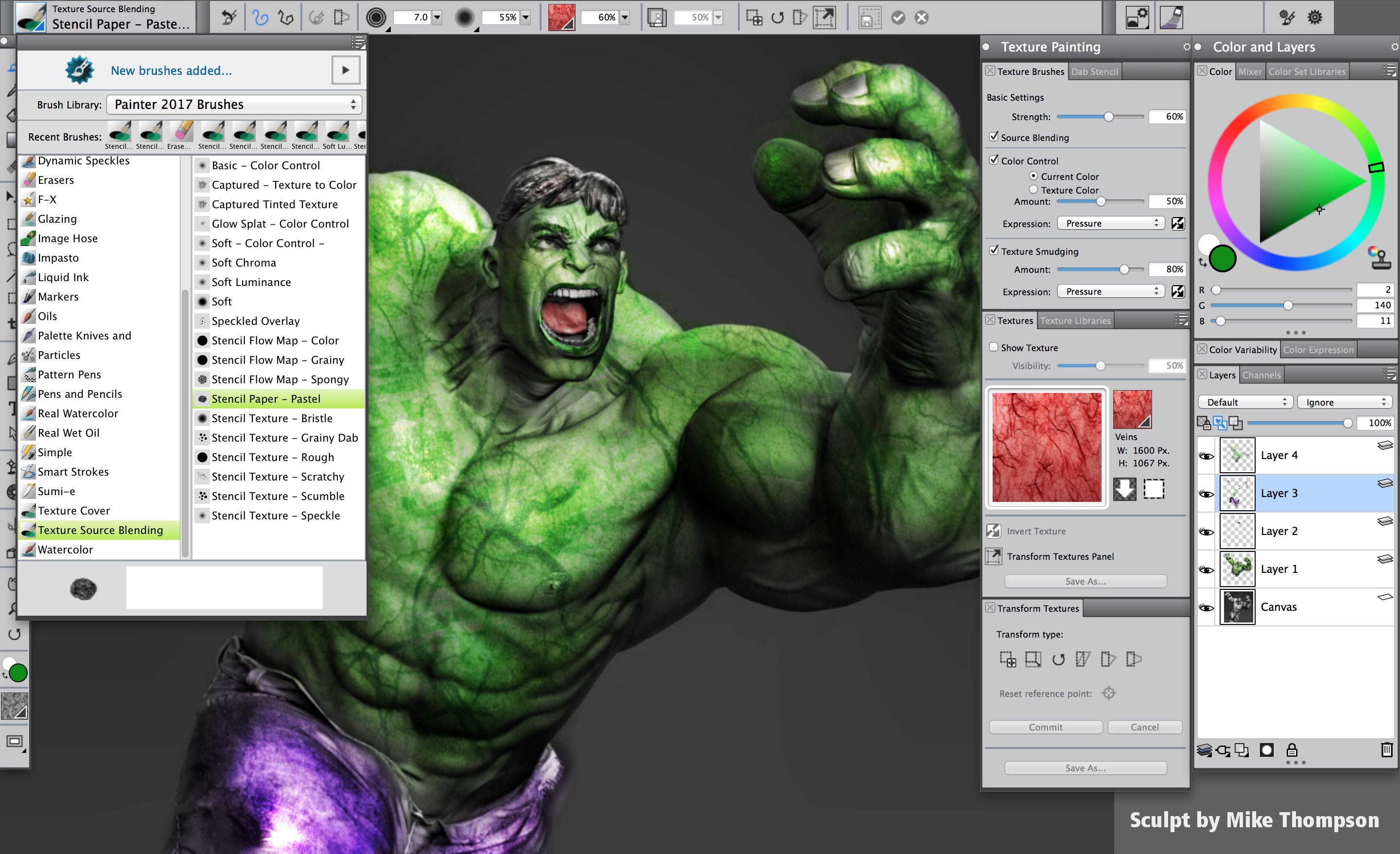Expand the Texture Libraries tab in Textures panel

click(x=1075, y=320)
